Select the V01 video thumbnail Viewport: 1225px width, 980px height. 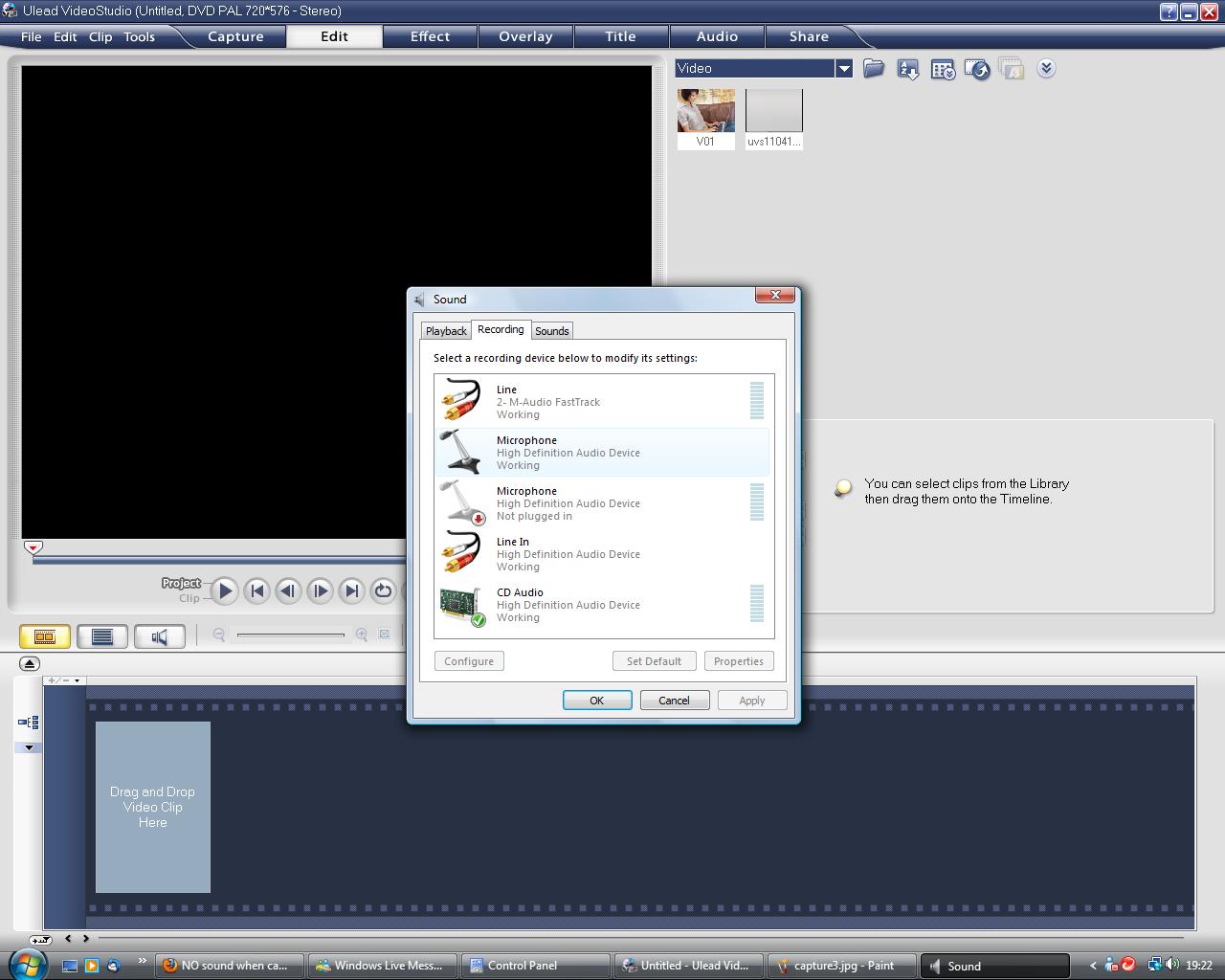point(706,119)
